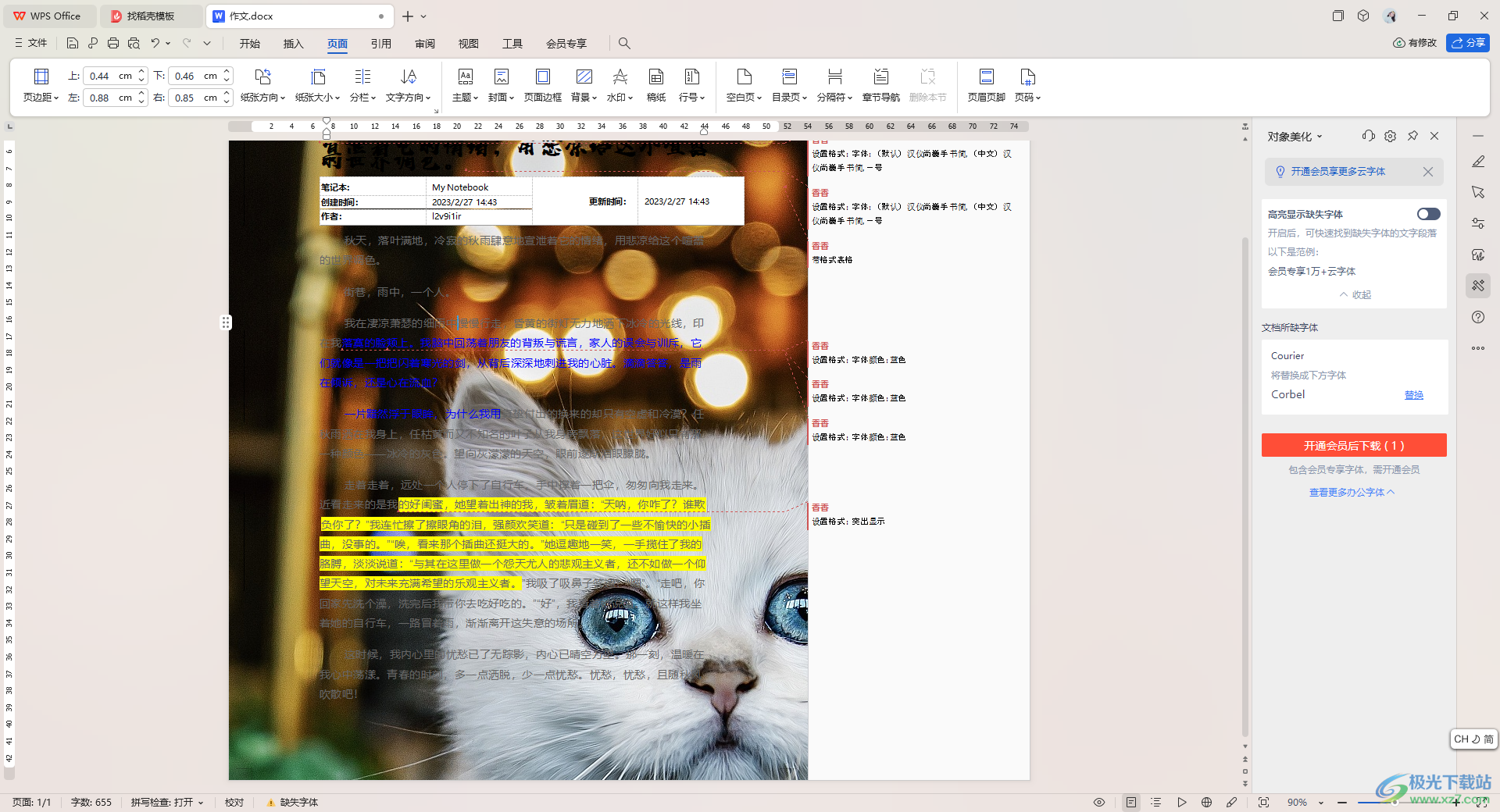
Task: Click the help question mark in sidebar
Action: [1477, 317]
